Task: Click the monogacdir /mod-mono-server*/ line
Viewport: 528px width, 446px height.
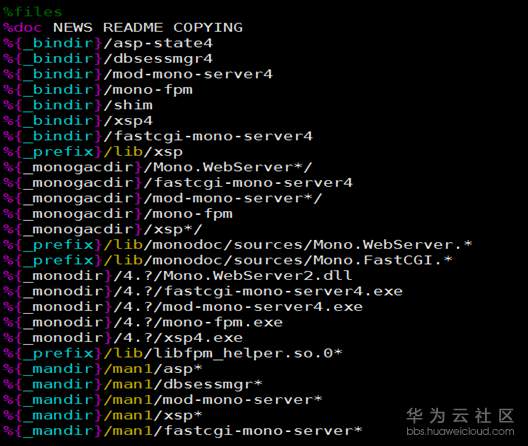Action: 163,198
